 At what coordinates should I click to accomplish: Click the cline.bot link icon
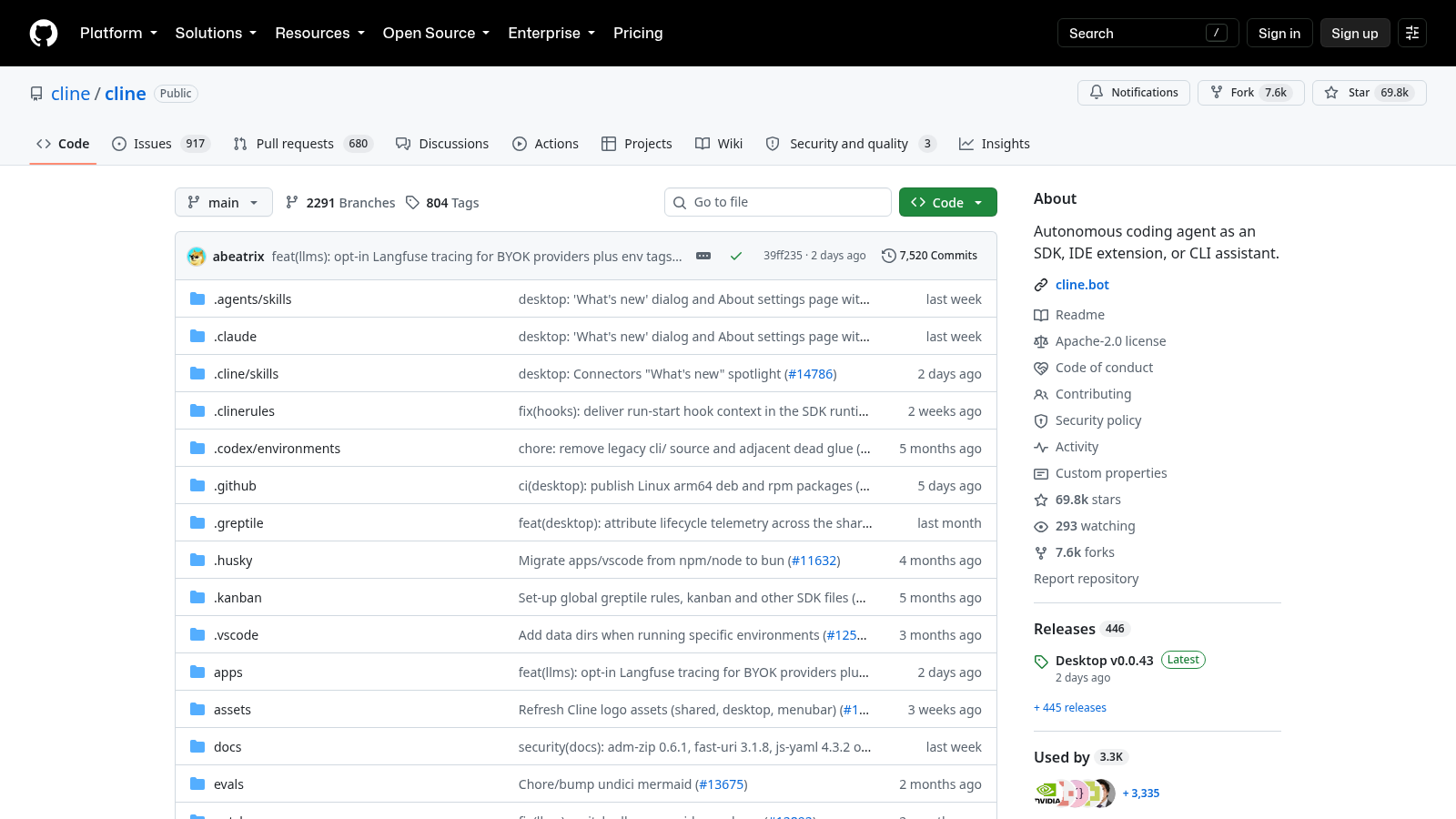pos(1041,285)
